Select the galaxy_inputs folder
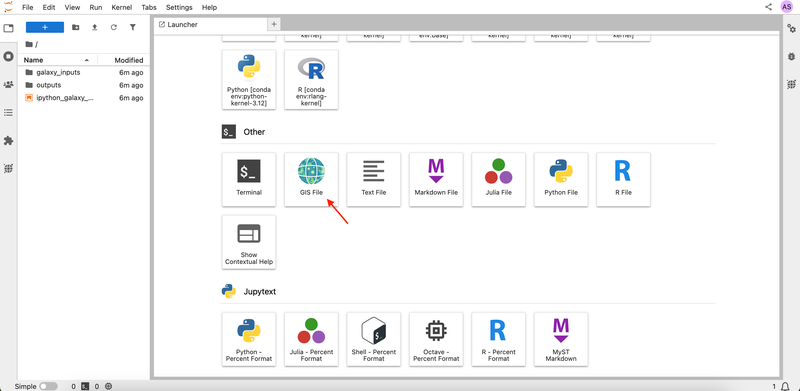The image size is (800, 391). click(84, 72)
